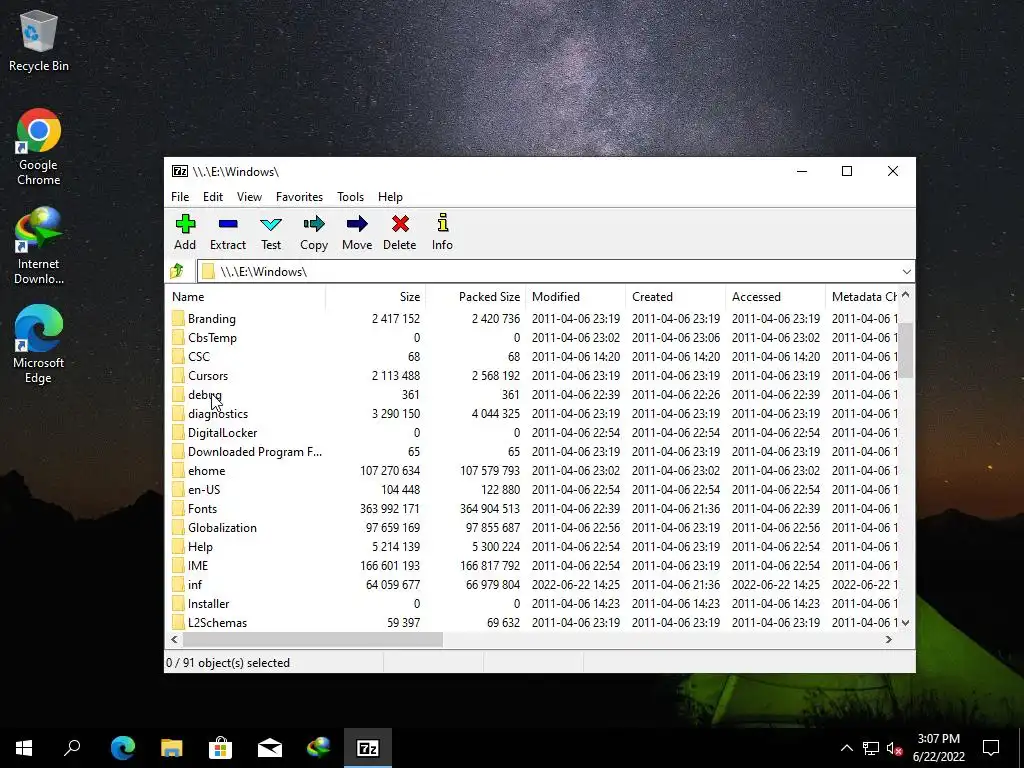Image resolution: width=1024 pixels, height=768 pixels.
Task: Click the taskbar clock and date
Action: pyautogui.click(x=938, y=748)
